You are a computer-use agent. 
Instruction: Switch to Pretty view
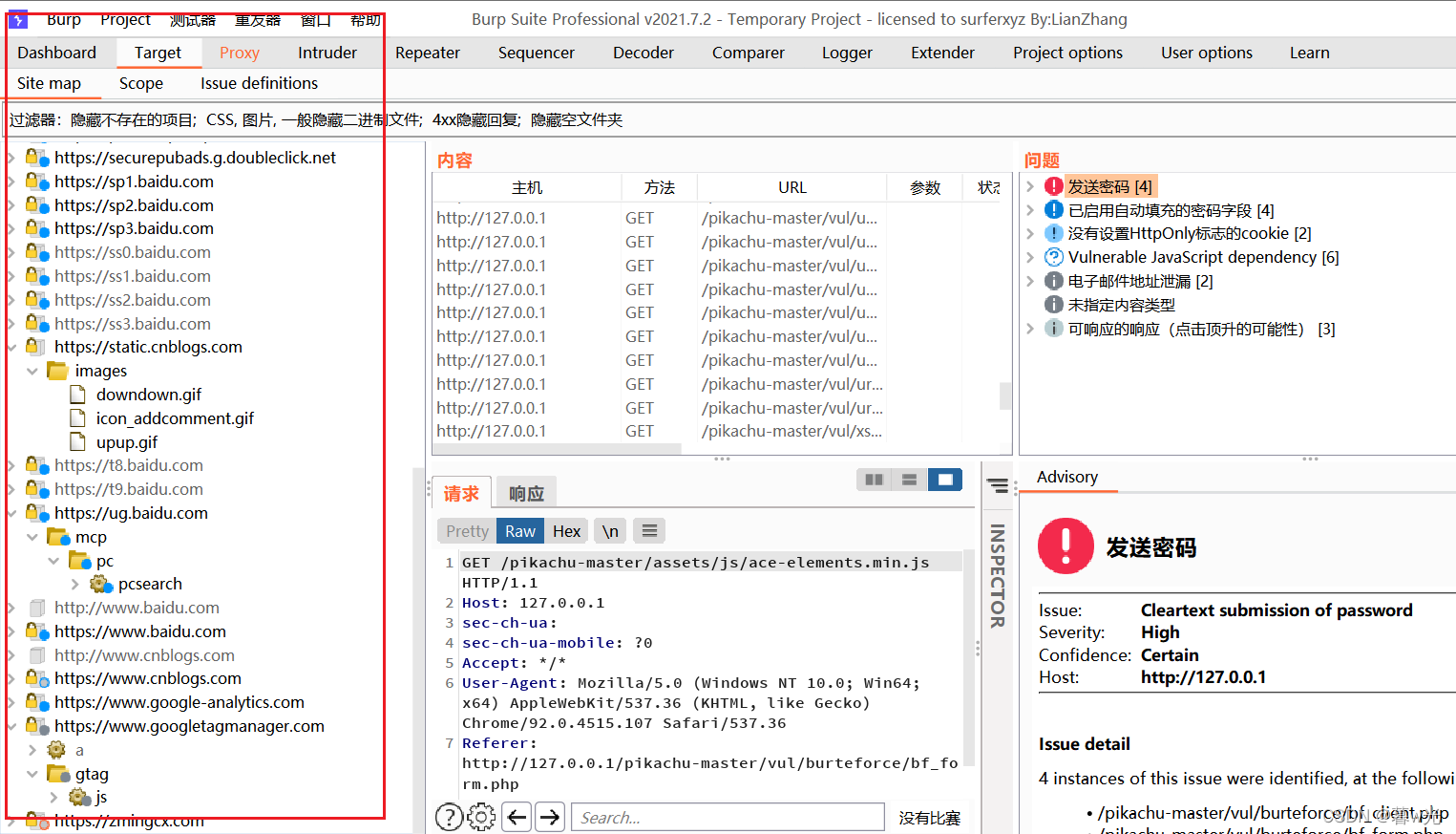(467, 531)
